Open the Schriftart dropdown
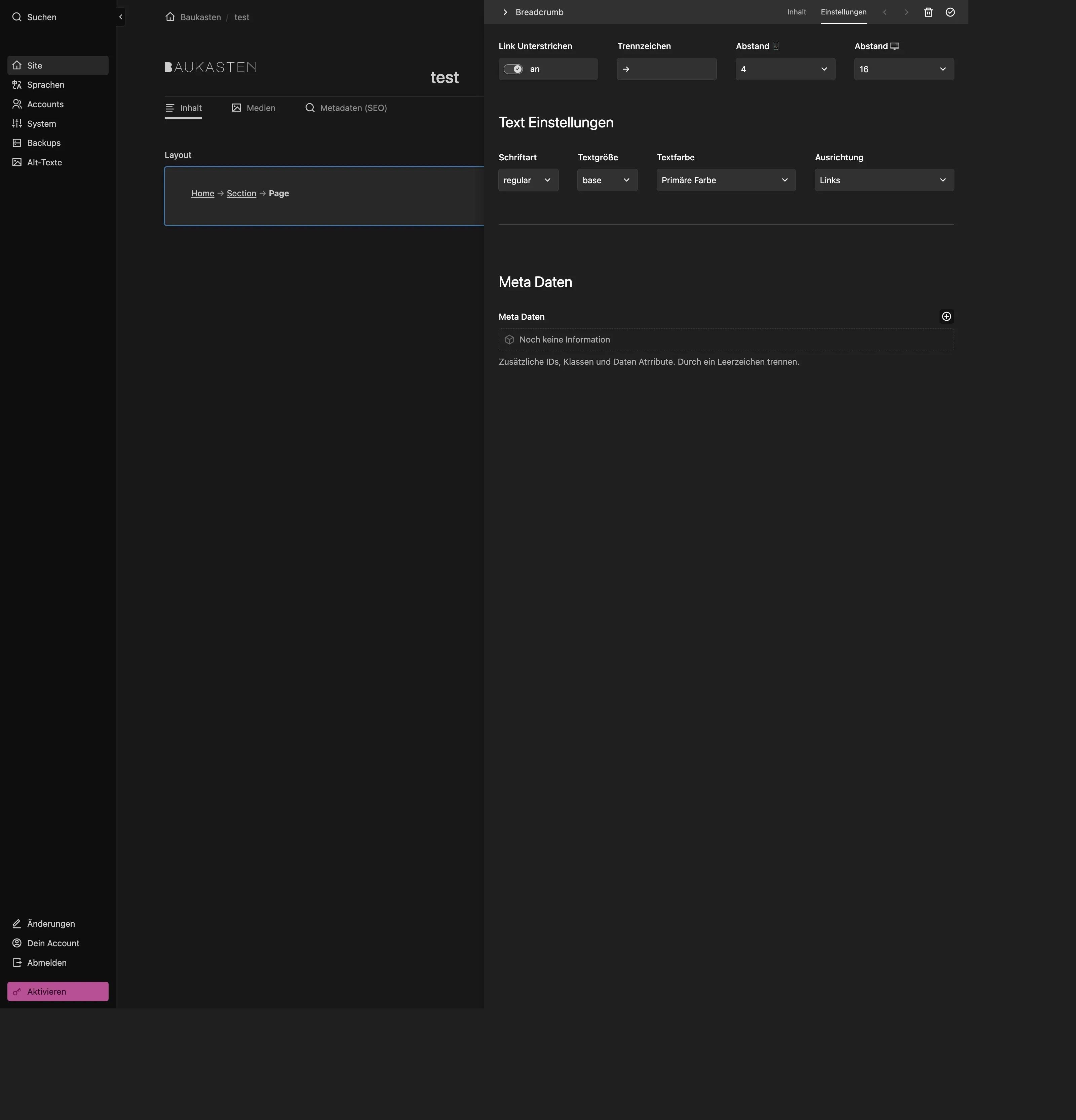This screenshot has height=1120, width=1076. [528, 180]
